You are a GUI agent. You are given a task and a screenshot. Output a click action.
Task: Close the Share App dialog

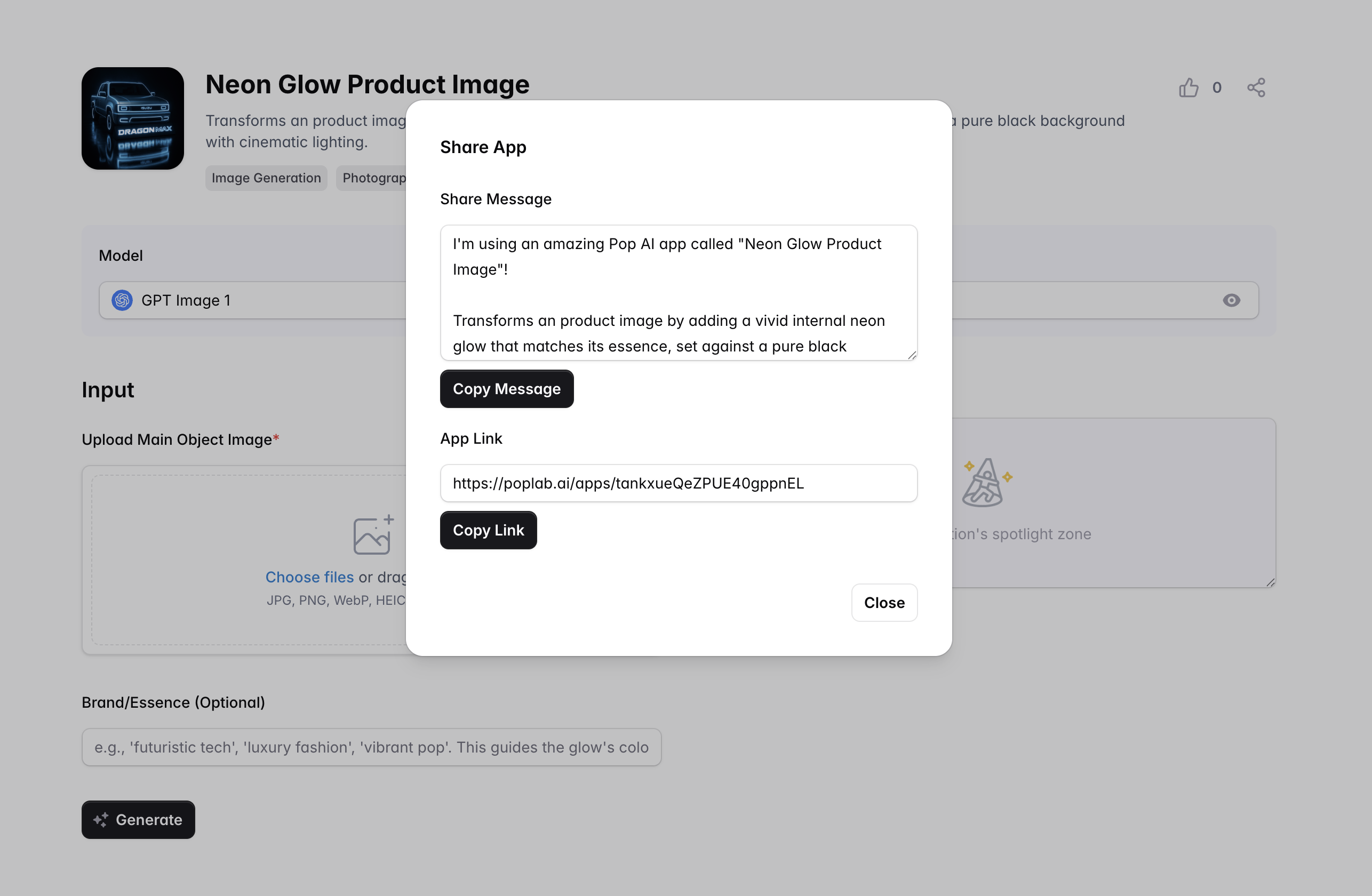point(884,603)
